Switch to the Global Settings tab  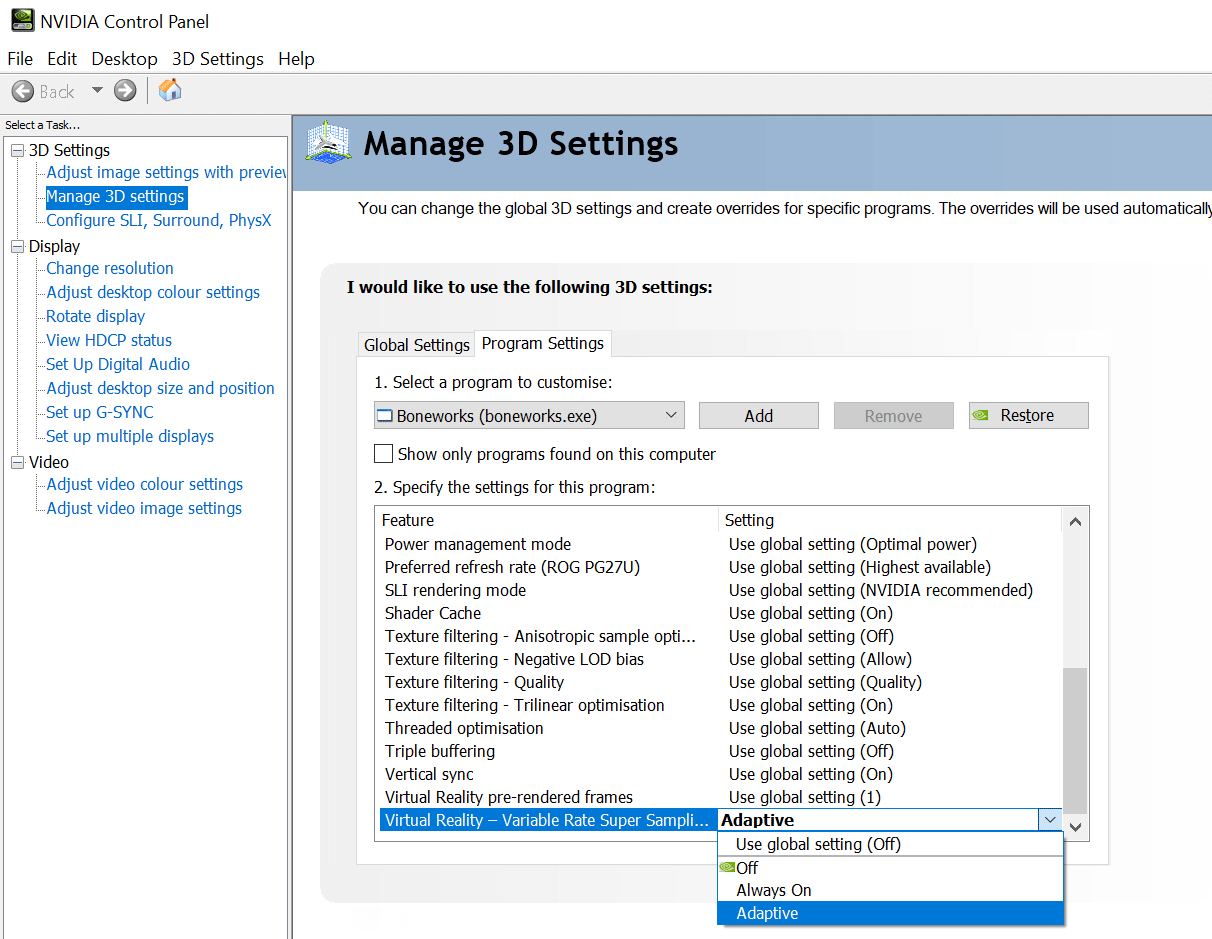[416, 345]
